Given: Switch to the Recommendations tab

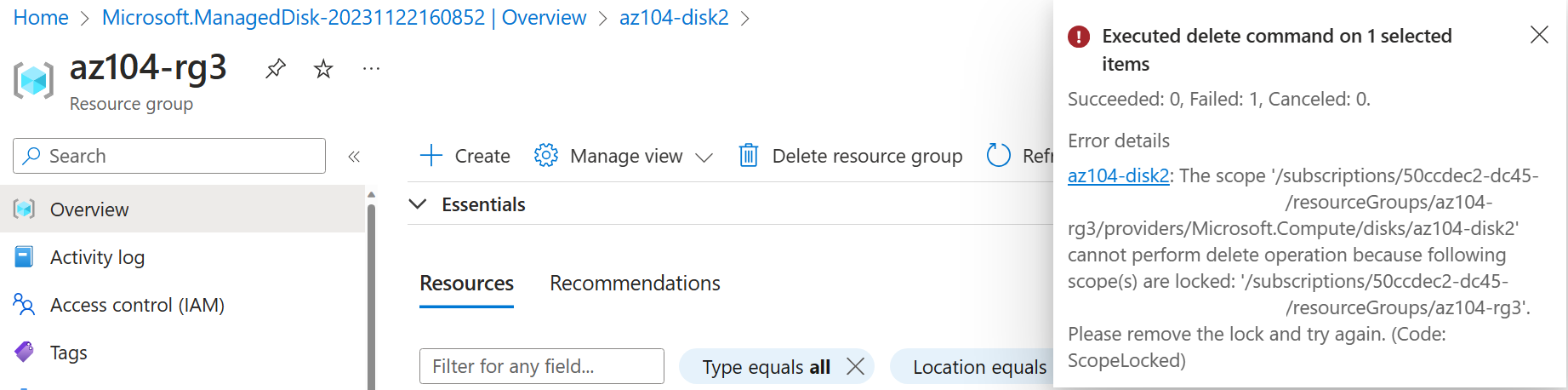Looking at the screenshot, I should 635,283.
